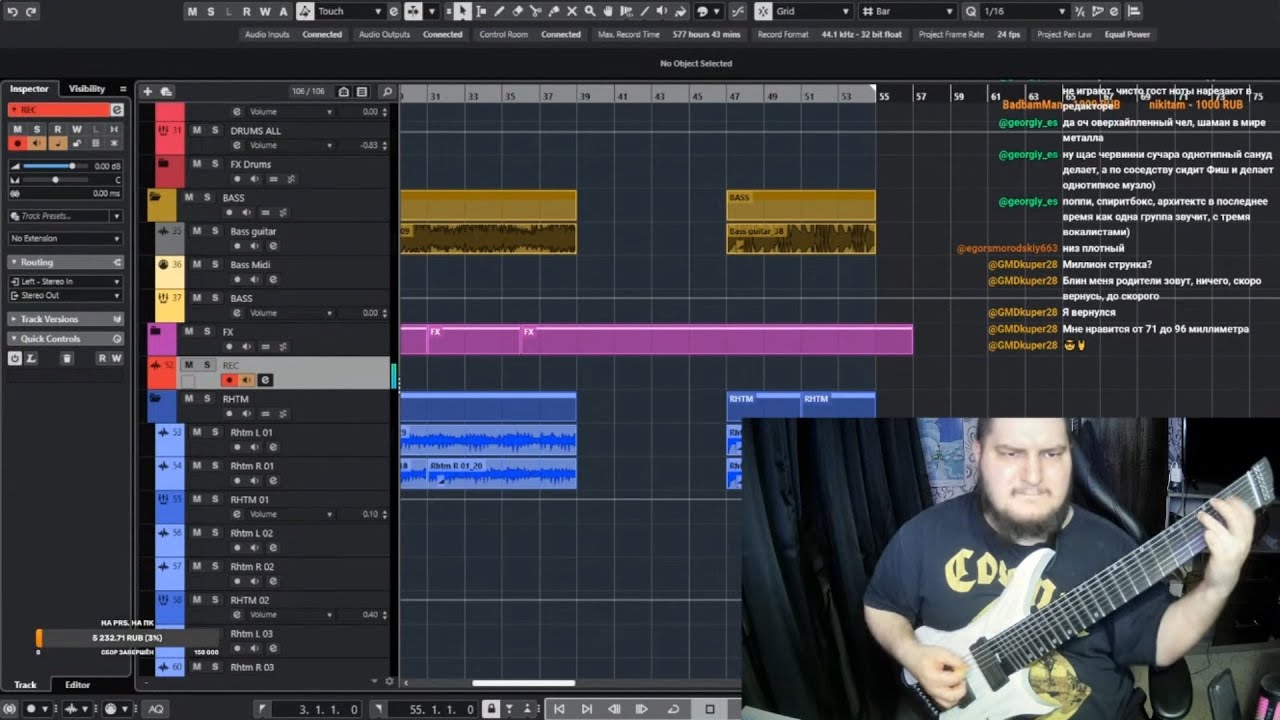The image size is (1280, 720).
Task: Click the Rhtm R 01_20 audio clip
Action: coord(500,473)
